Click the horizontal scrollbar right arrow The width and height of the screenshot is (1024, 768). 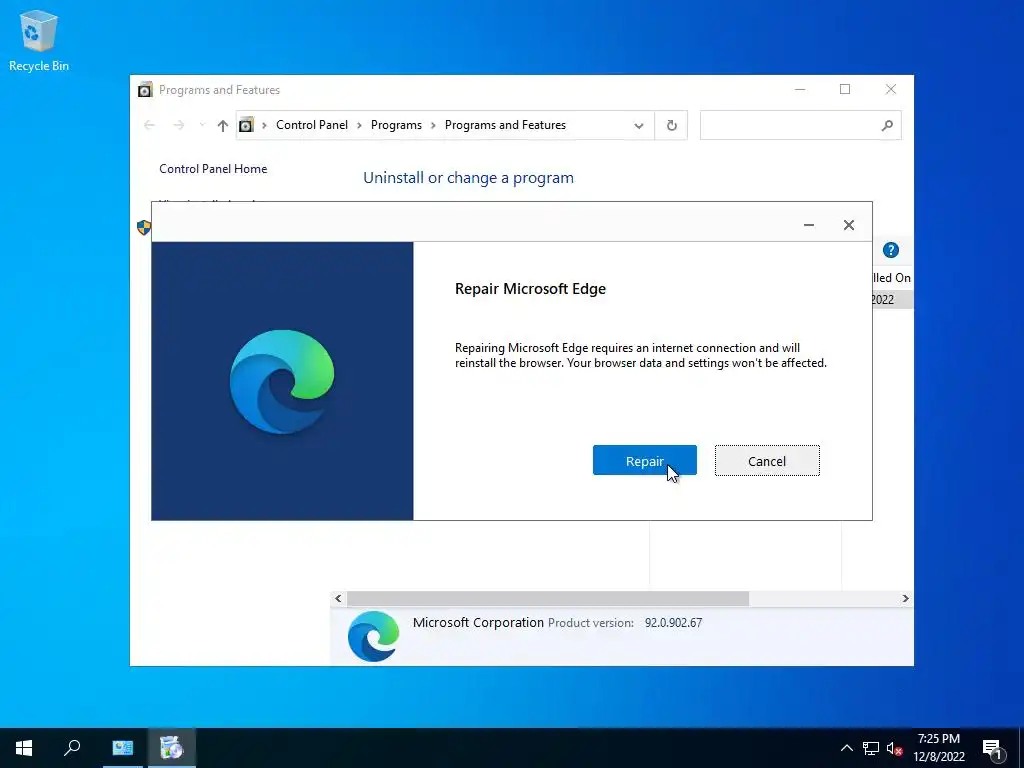[x=905, y=598]
